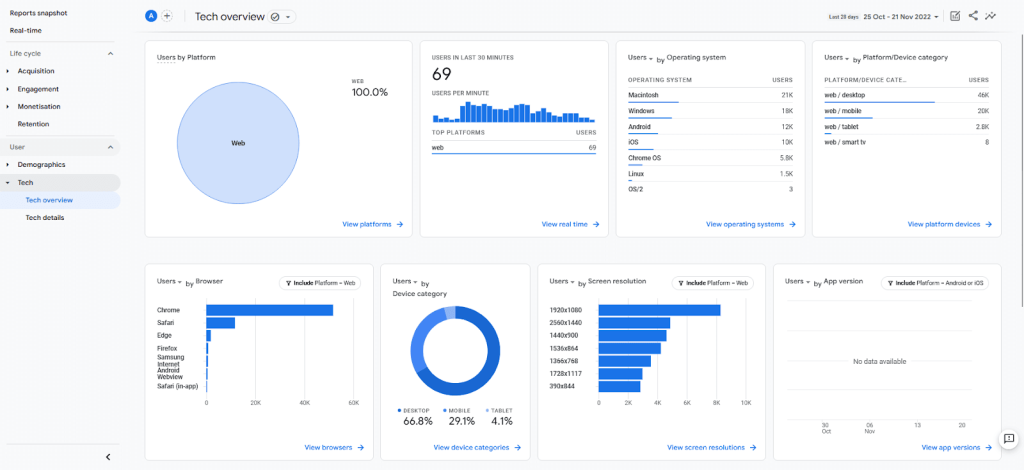The image size is (1024, 470).
Task: Follow the View device categories link
Action: tap(477, 448)
